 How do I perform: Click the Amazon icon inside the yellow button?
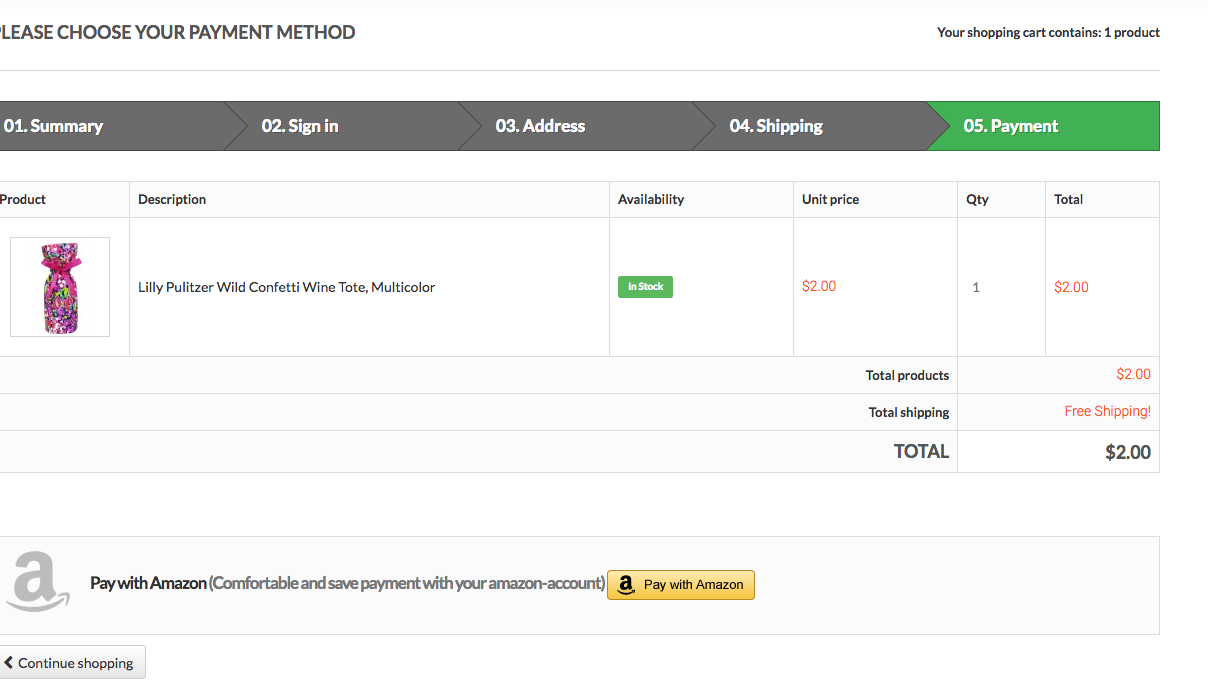[x=626, y=585]
